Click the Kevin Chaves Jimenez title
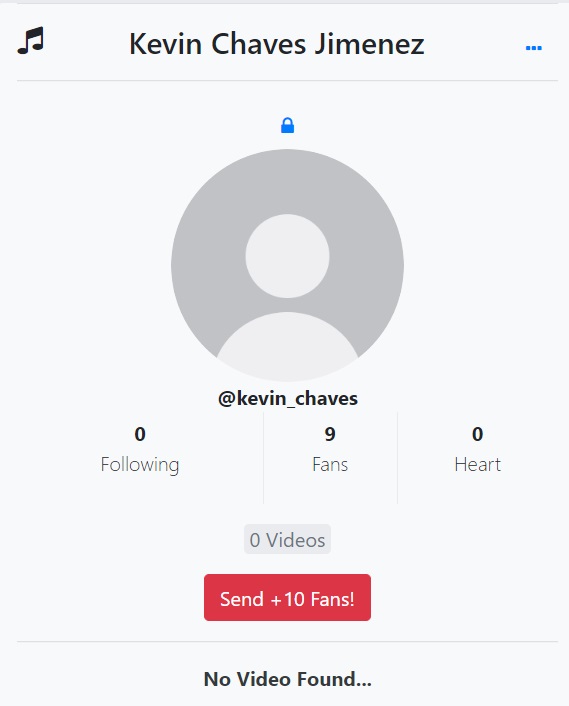 coord(277,44)
